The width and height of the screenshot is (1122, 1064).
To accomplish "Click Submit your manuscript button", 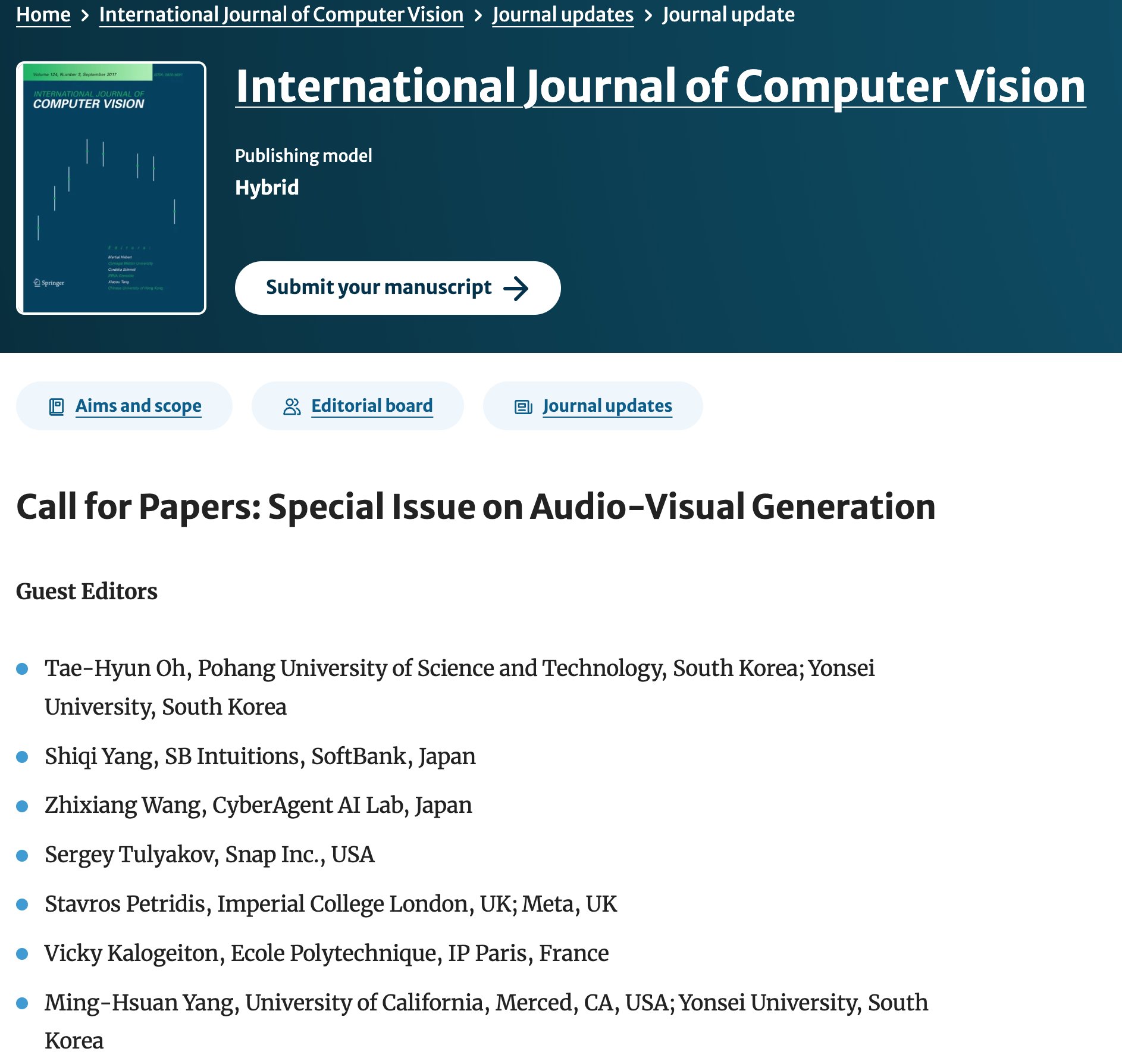I will pyautogui.click(x=397, y=288).
